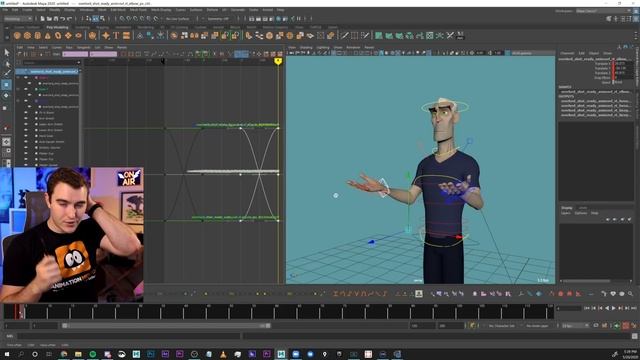Click the current frame field beside playback controls
The image size is (640, 360).
point(569,308)
